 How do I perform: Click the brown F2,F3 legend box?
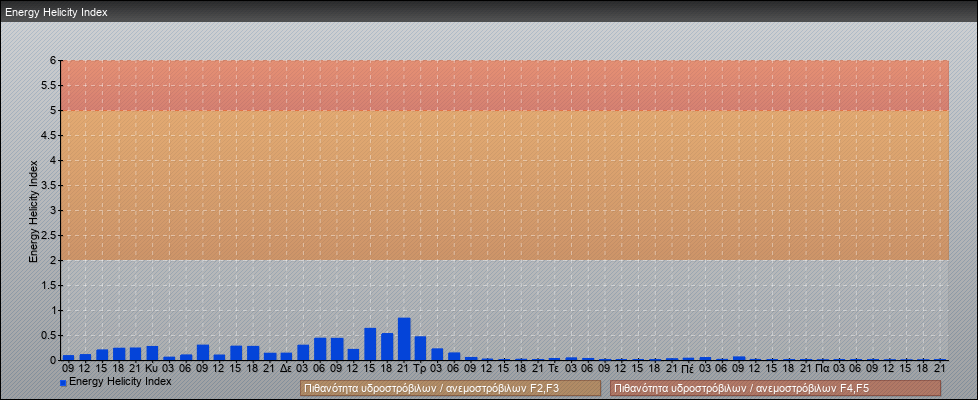(450, 388)
